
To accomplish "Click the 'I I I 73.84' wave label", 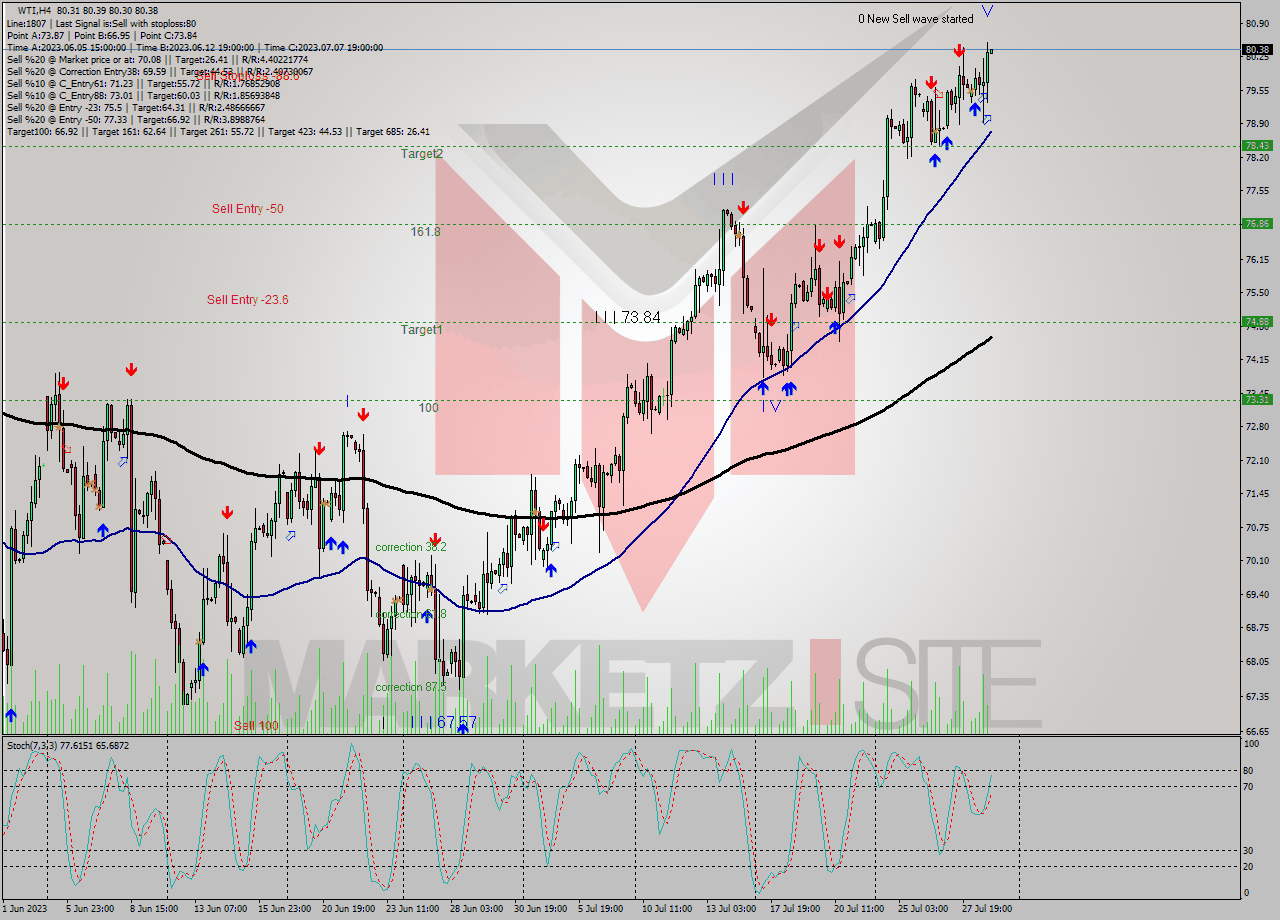I will 627,317.
